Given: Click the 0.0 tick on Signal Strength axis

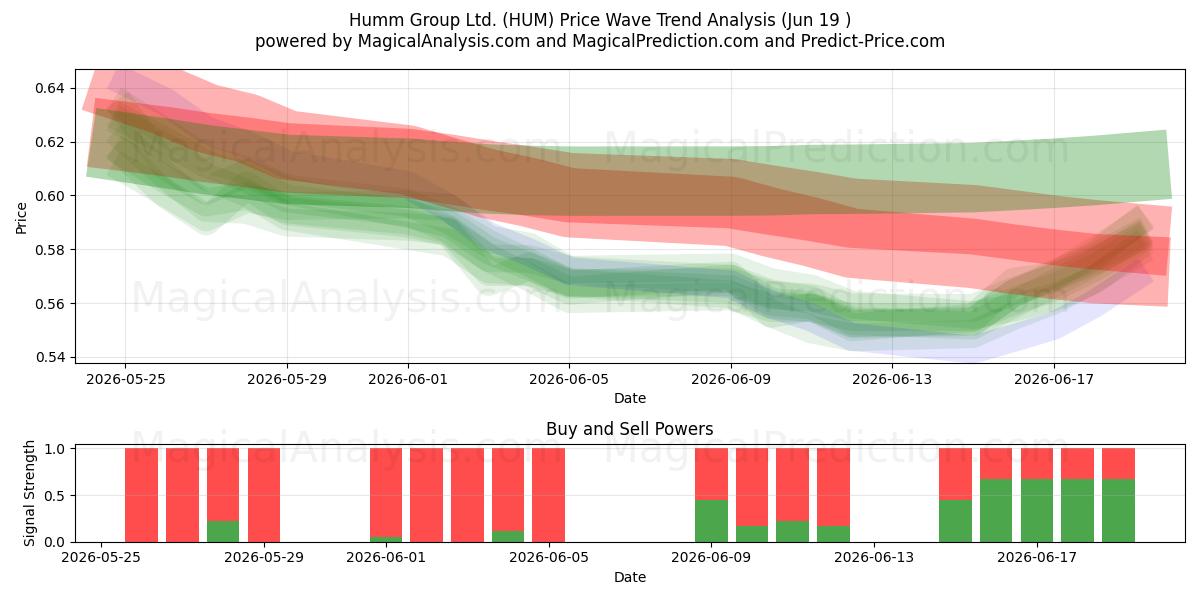Looking at the screenshot, I should click(57, 542).
